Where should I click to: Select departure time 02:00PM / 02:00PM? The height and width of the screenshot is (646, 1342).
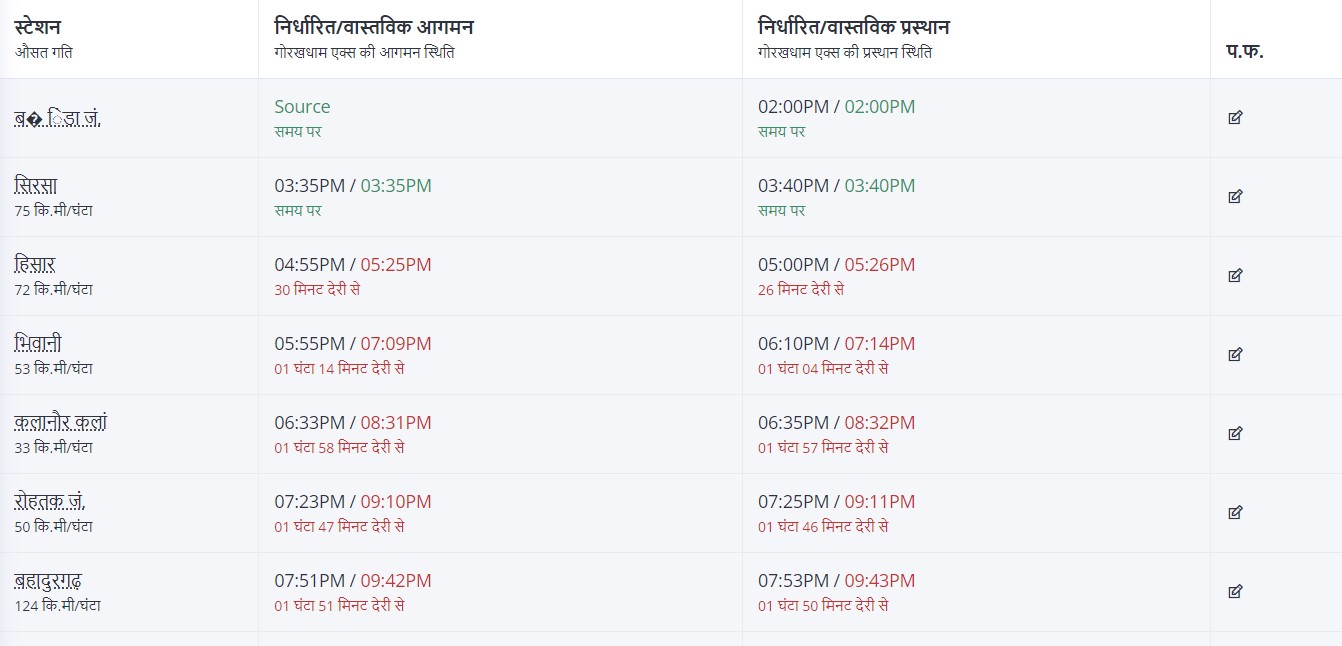(x=836, y=107)
